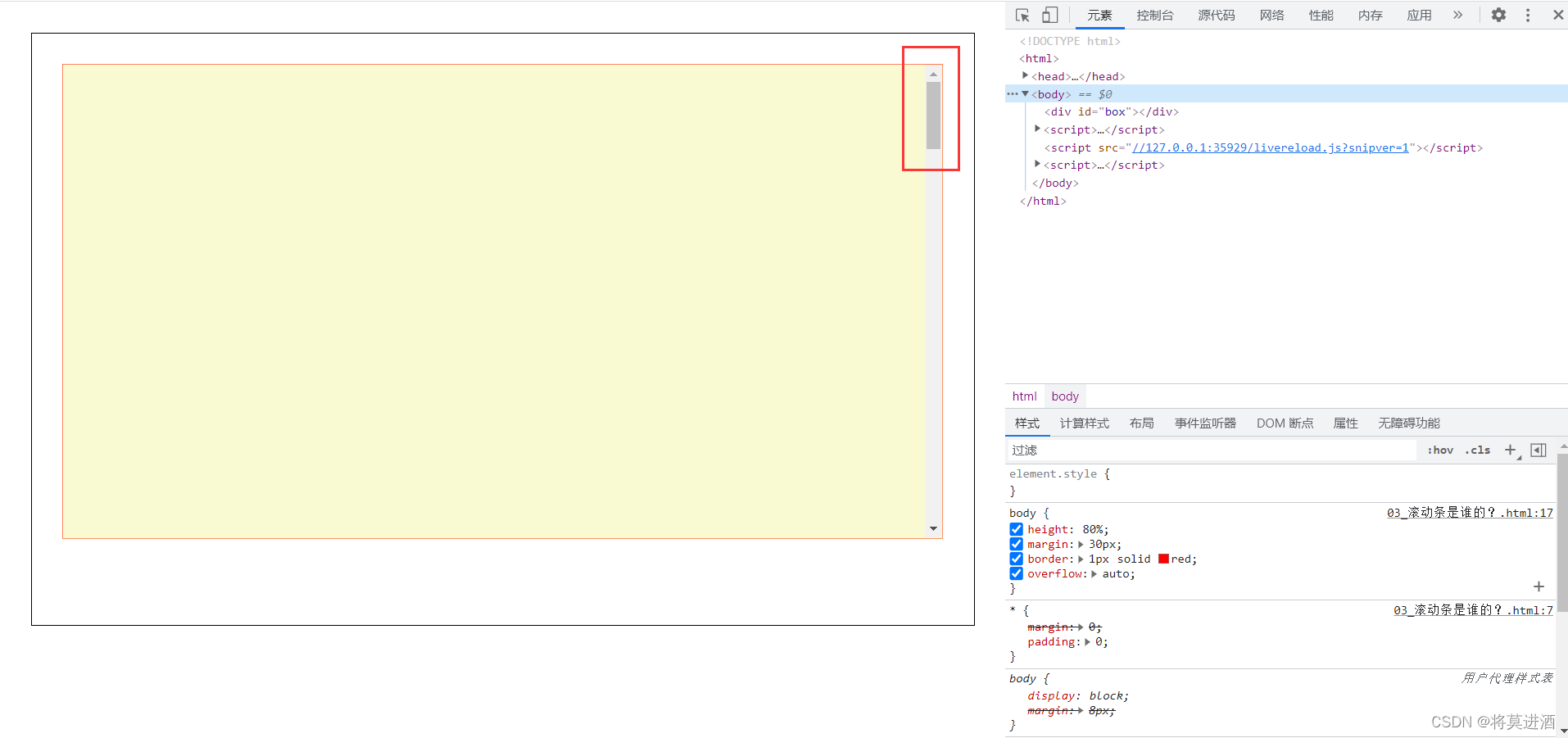Open the DevTools three-dot menu
Viewport: 1568px width, 738px height.
1528,15
